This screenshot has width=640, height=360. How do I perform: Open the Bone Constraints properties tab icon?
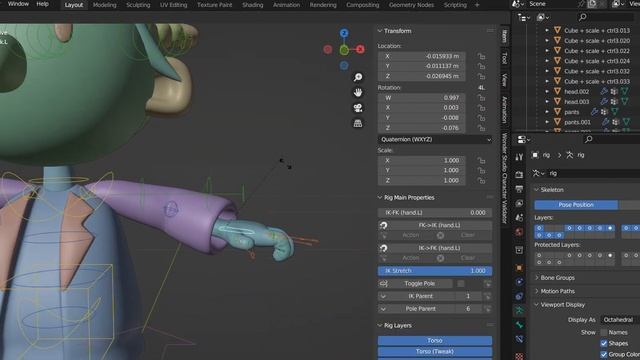(x=519, y=339)
